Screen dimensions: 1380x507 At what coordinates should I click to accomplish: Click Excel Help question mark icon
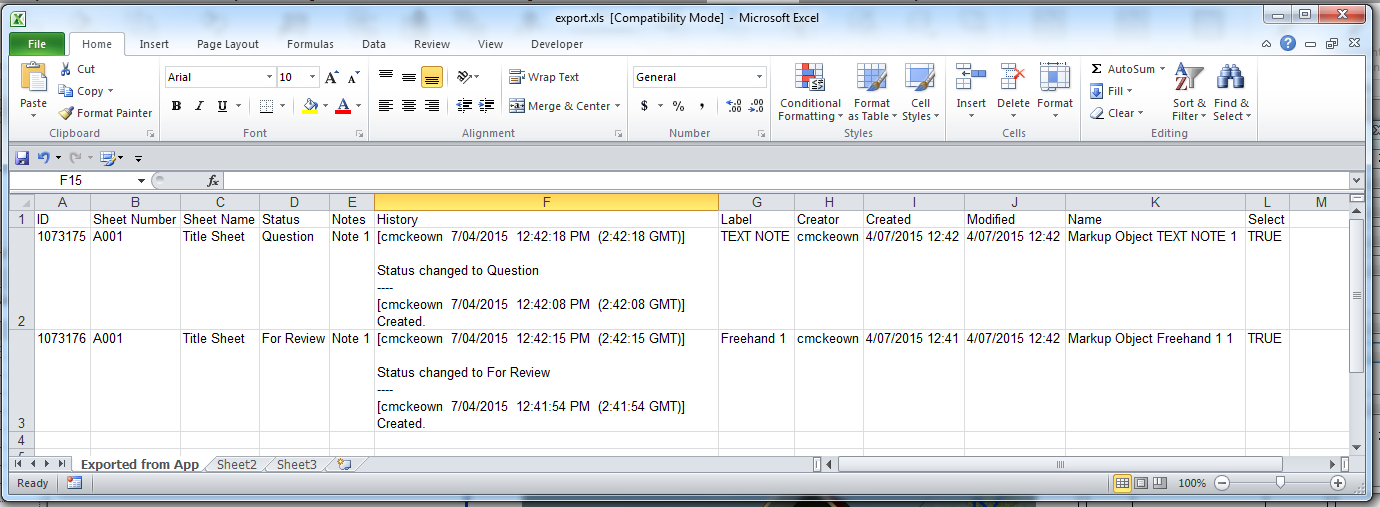click(x=1288, y=44)
